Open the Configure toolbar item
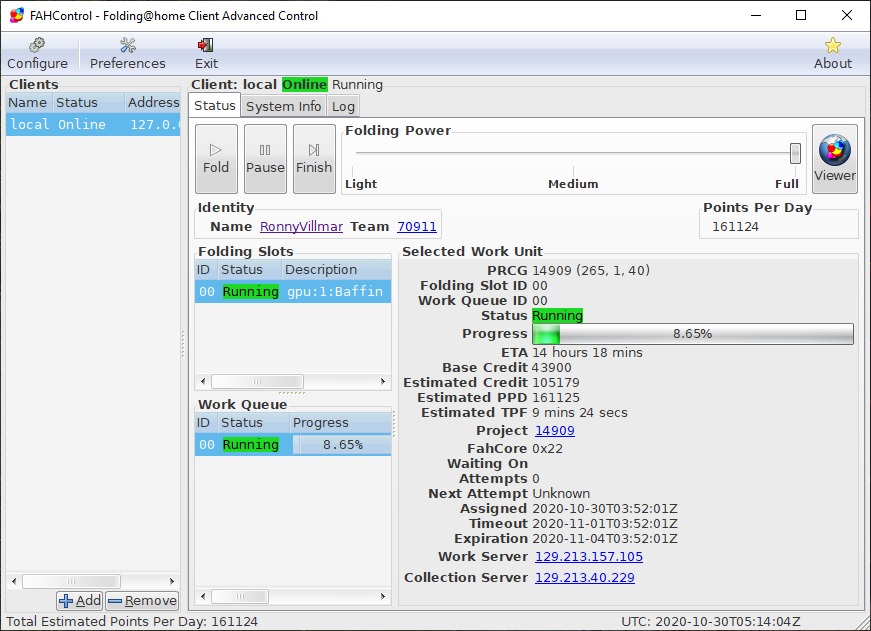The width and height of the screenshot is (871, 631). pyautogui.click(x=37, y=54)
